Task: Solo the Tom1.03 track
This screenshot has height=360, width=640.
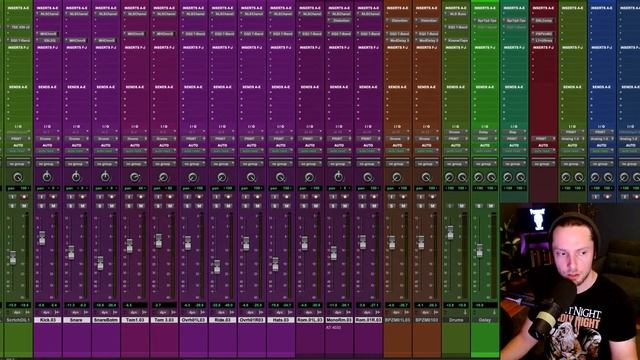Action: 129,206
